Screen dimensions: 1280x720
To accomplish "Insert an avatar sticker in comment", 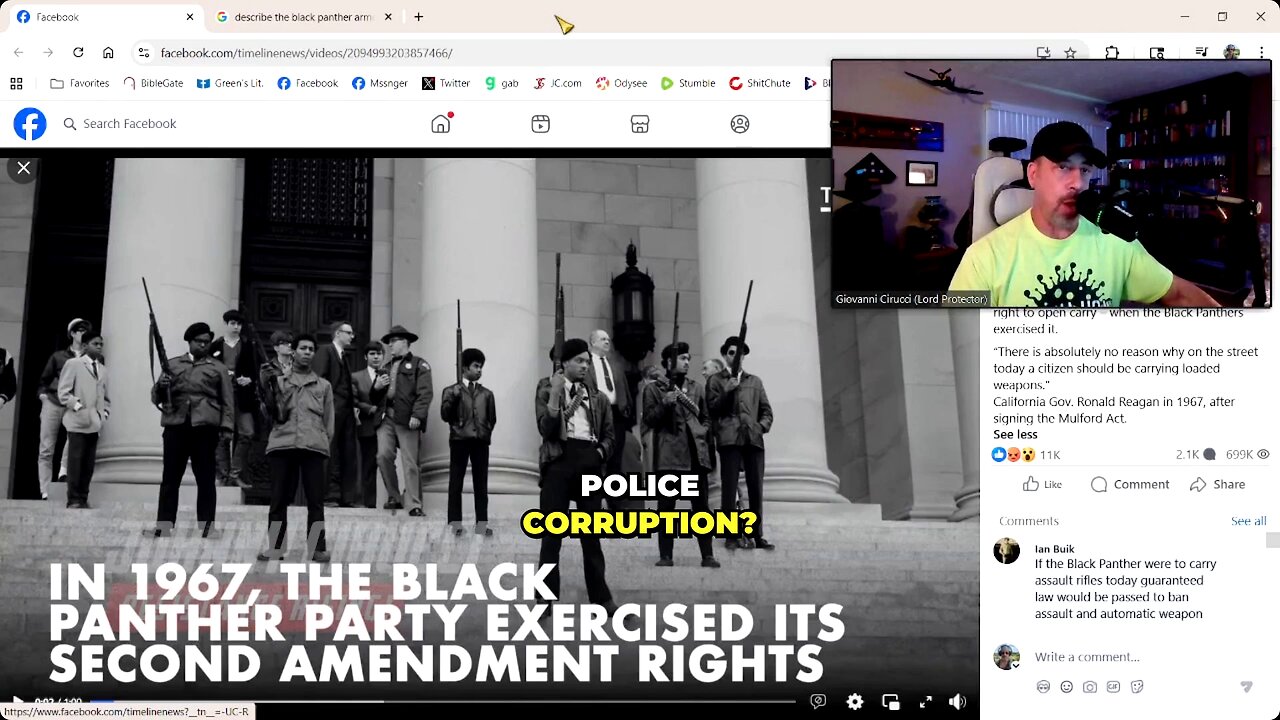I will coord(1043,687).
